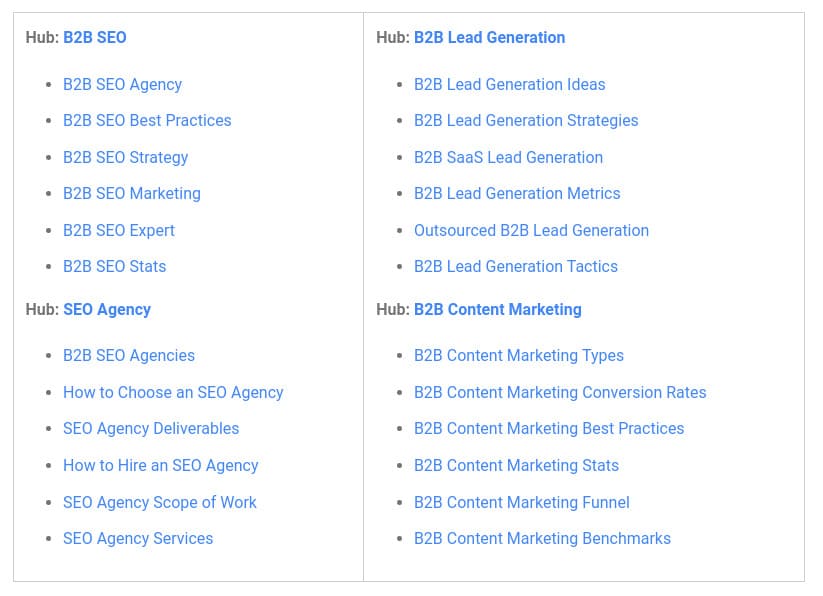Click B2B Content Marketing Conversion Rates
Image resolution: width=823 pixels, height=596 pixels.
(560, 392)
